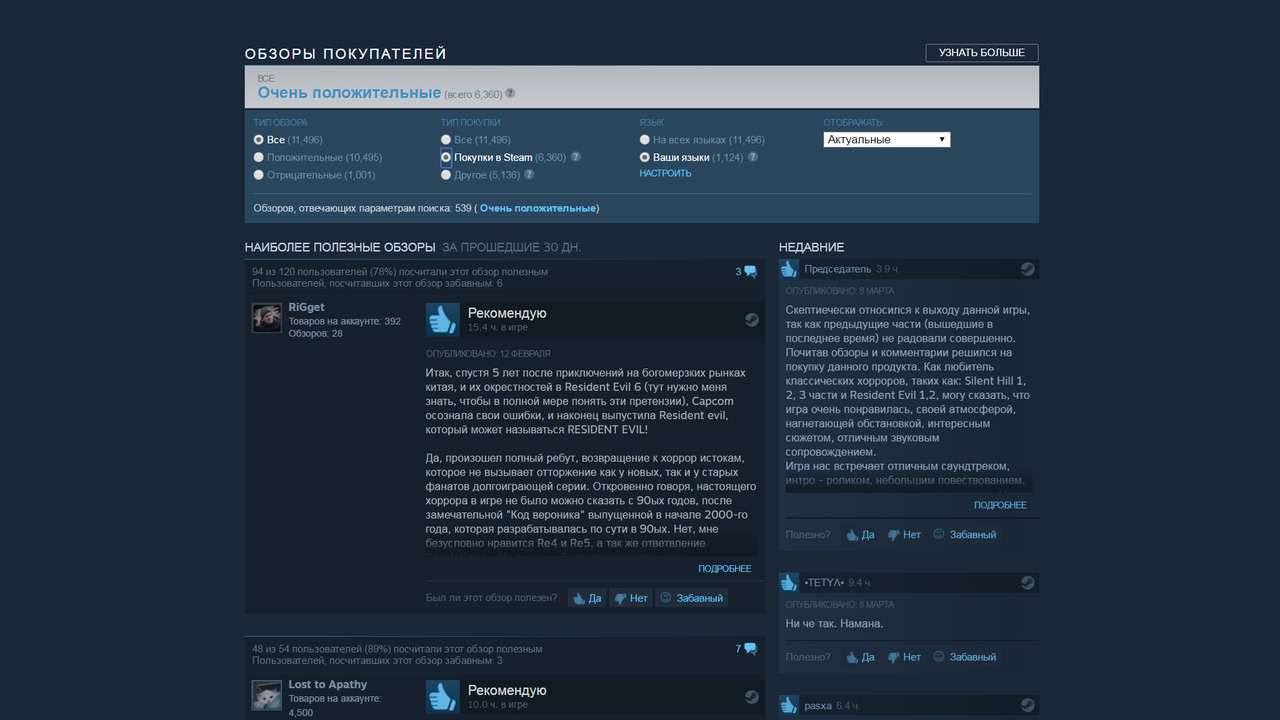Open pasxa profile name

(818, 705)
